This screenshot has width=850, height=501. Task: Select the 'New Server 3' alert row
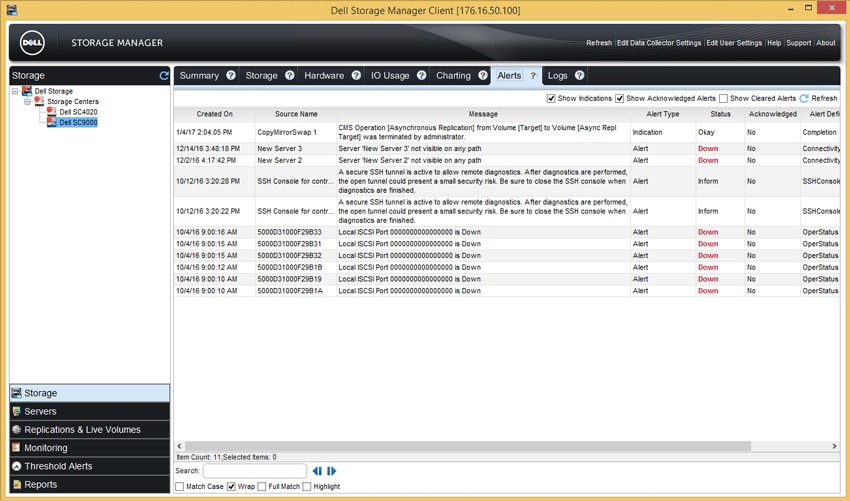507,148
